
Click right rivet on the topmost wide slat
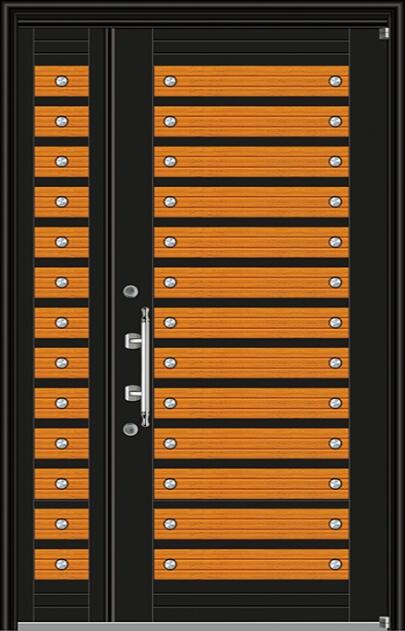tap(335, 81)
